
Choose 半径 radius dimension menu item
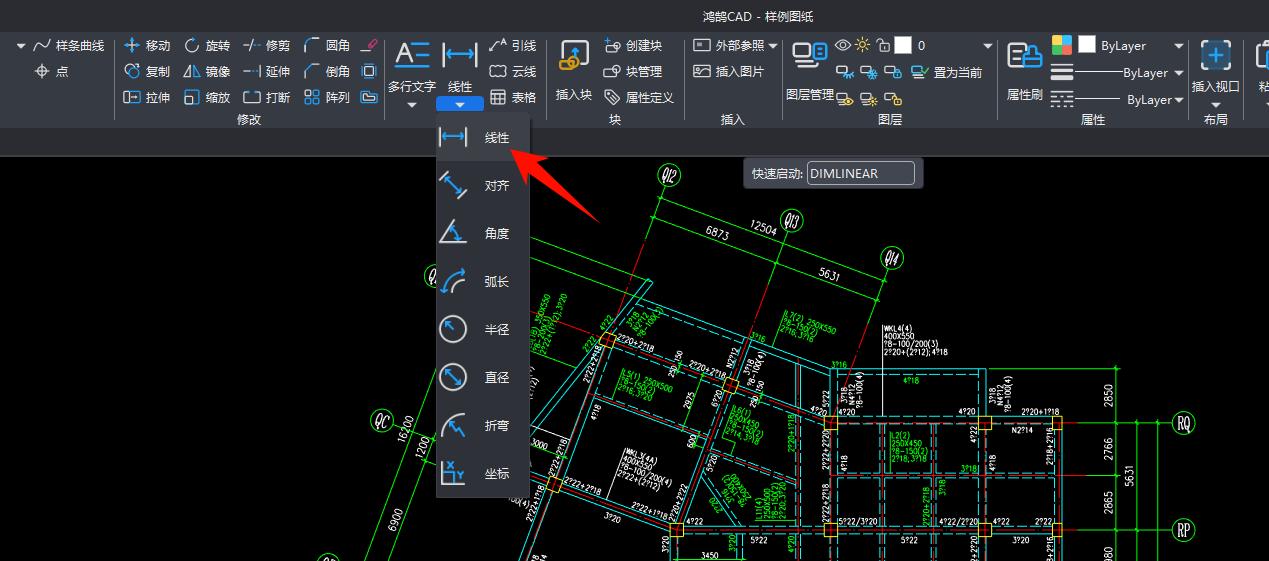point(483,329)
